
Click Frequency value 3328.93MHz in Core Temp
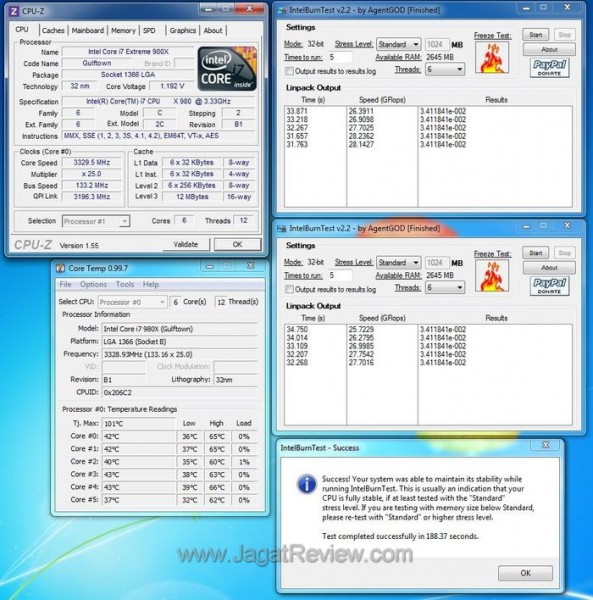point(180,354)
